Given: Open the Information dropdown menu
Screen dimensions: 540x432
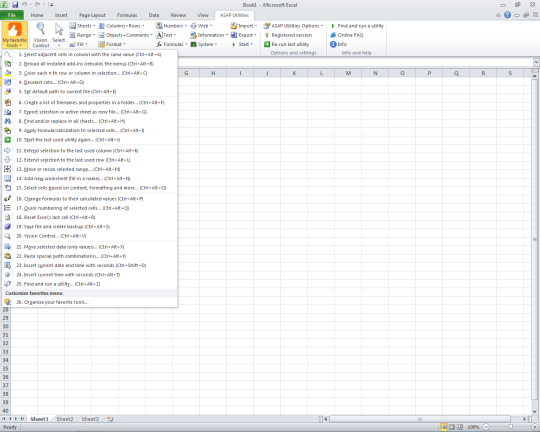Looking at the screenshot, I should pos(209,35).
